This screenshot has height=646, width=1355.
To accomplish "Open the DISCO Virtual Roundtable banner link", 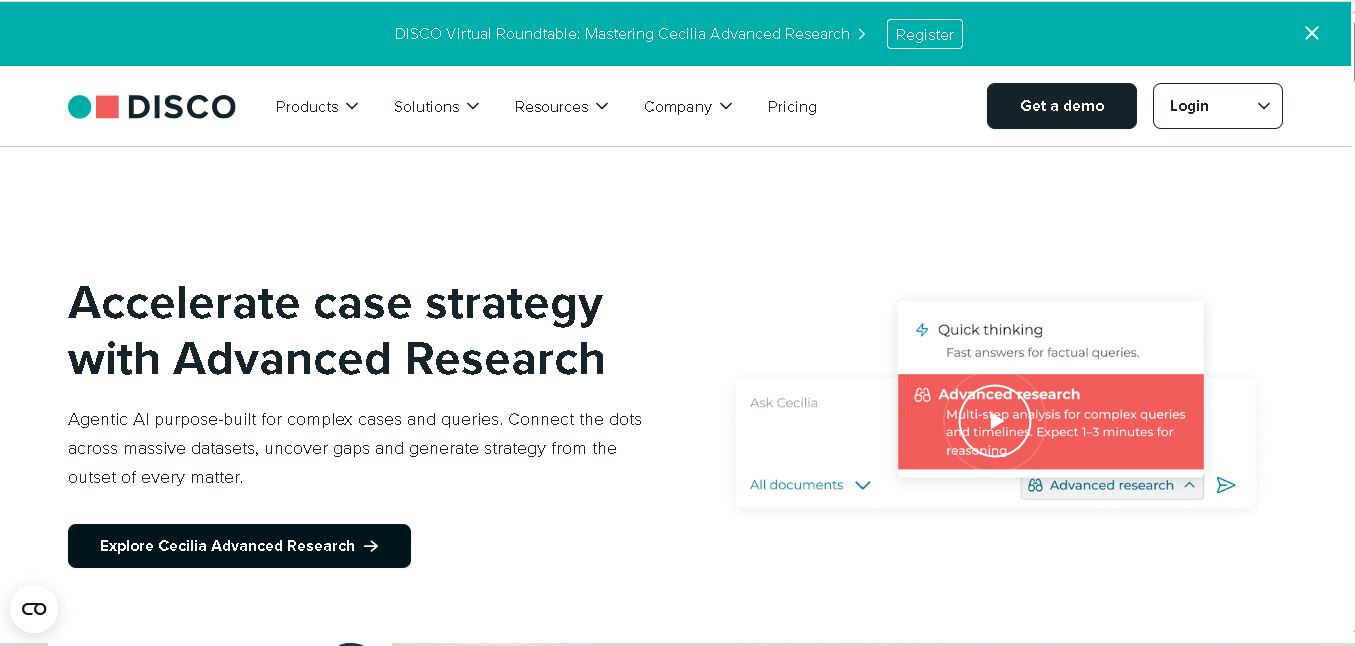I will (631, 34).
